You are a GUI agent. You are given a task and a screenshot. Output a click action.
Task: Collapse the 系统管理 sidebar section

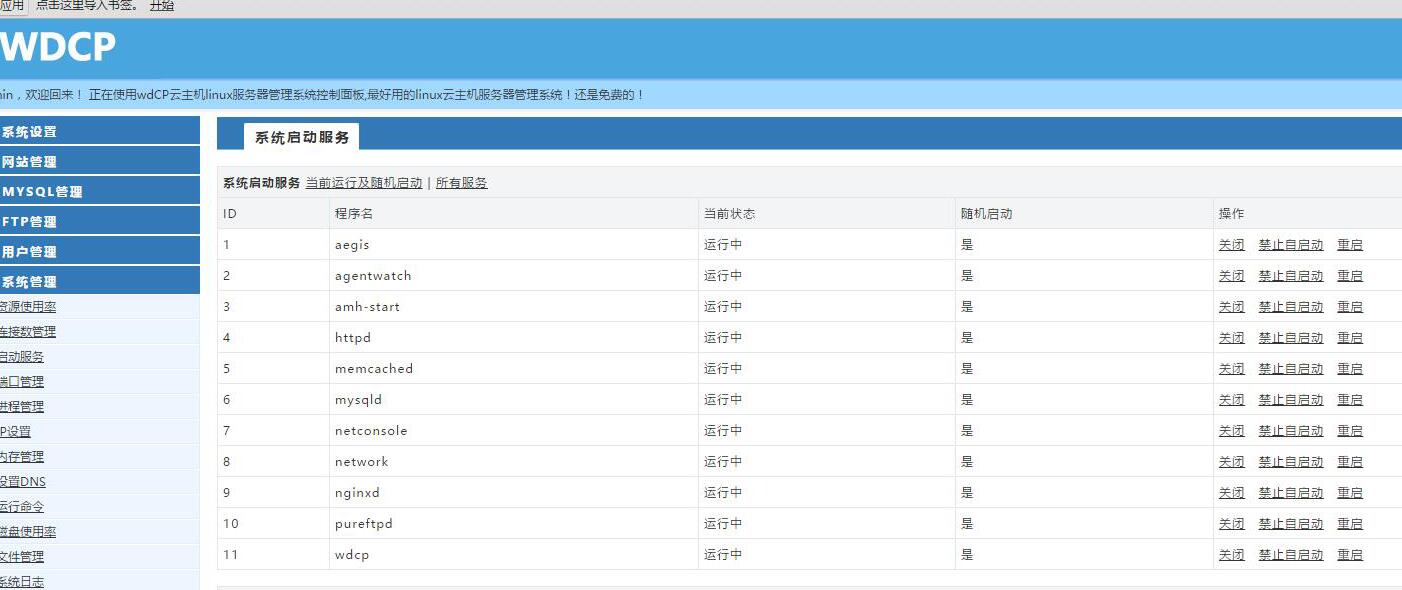click(x=30, y=282)
